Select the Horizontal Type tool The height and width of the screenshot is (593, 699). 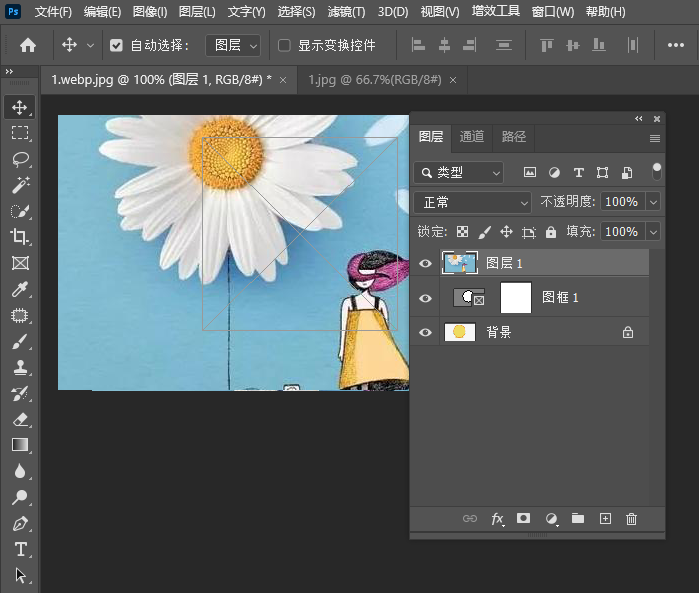(x=20, y=549)
